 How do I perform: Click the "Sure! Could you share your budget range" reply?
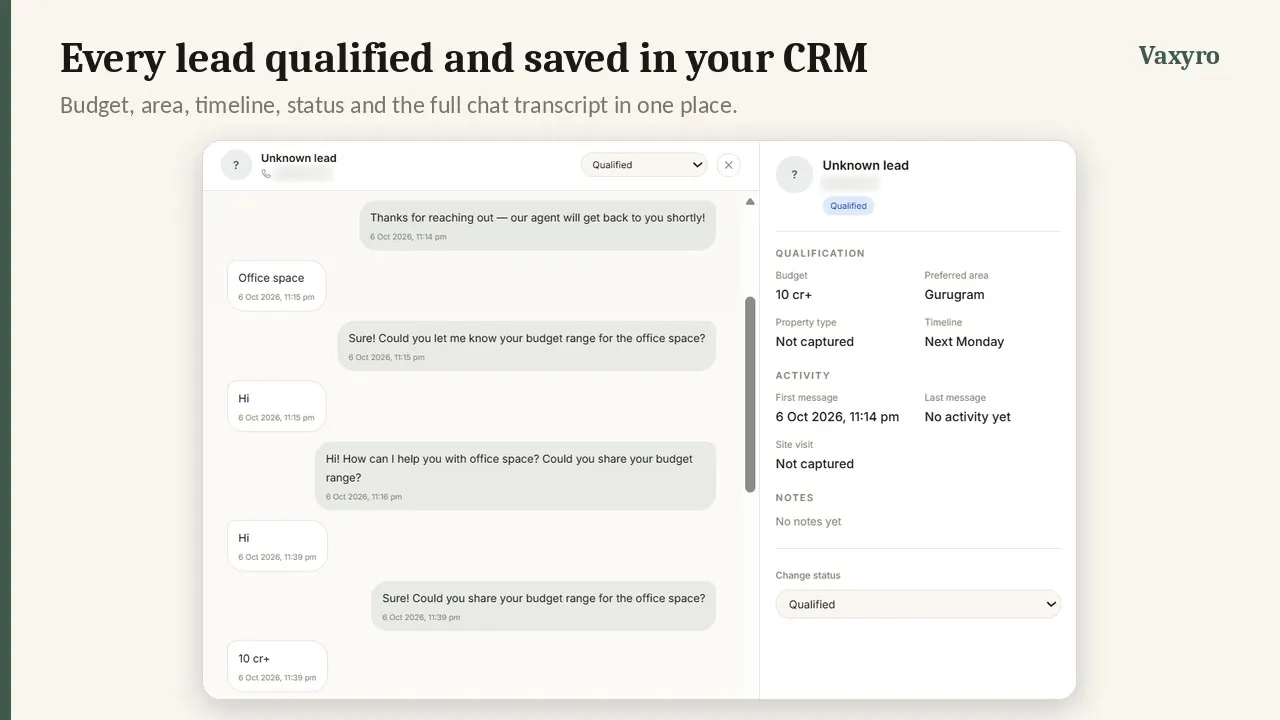544,606
